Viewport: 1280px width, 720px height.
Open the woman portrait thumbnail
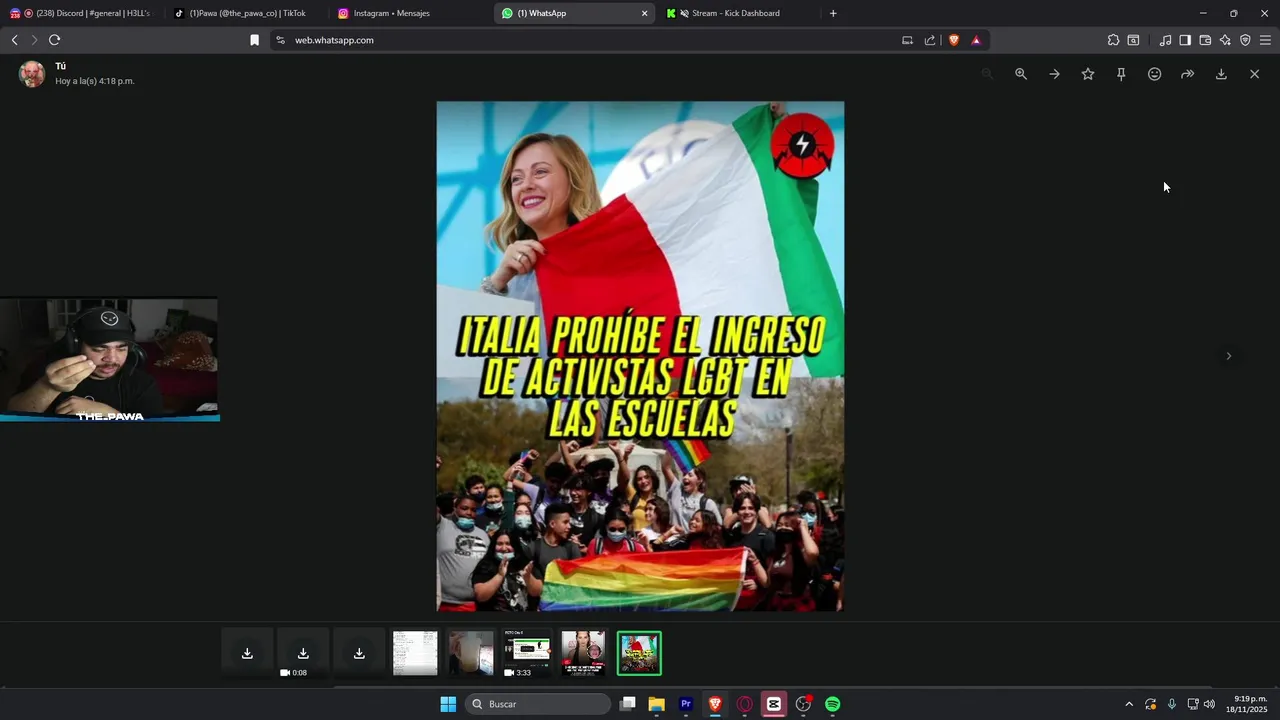583,654
